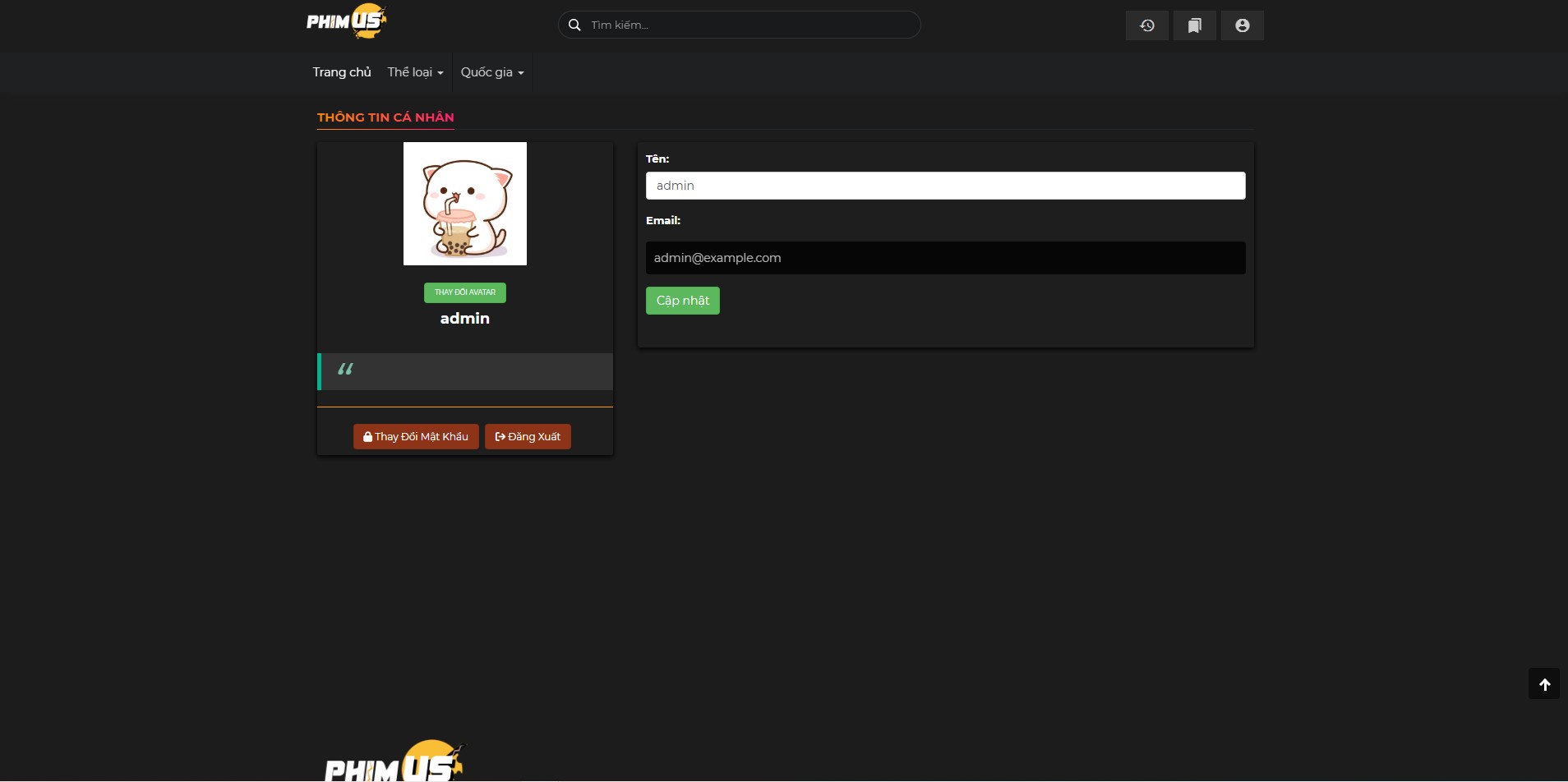Click the PhimUS logo in footer
The width and height of the screenshot is (1568, 782).
(394, 762)
